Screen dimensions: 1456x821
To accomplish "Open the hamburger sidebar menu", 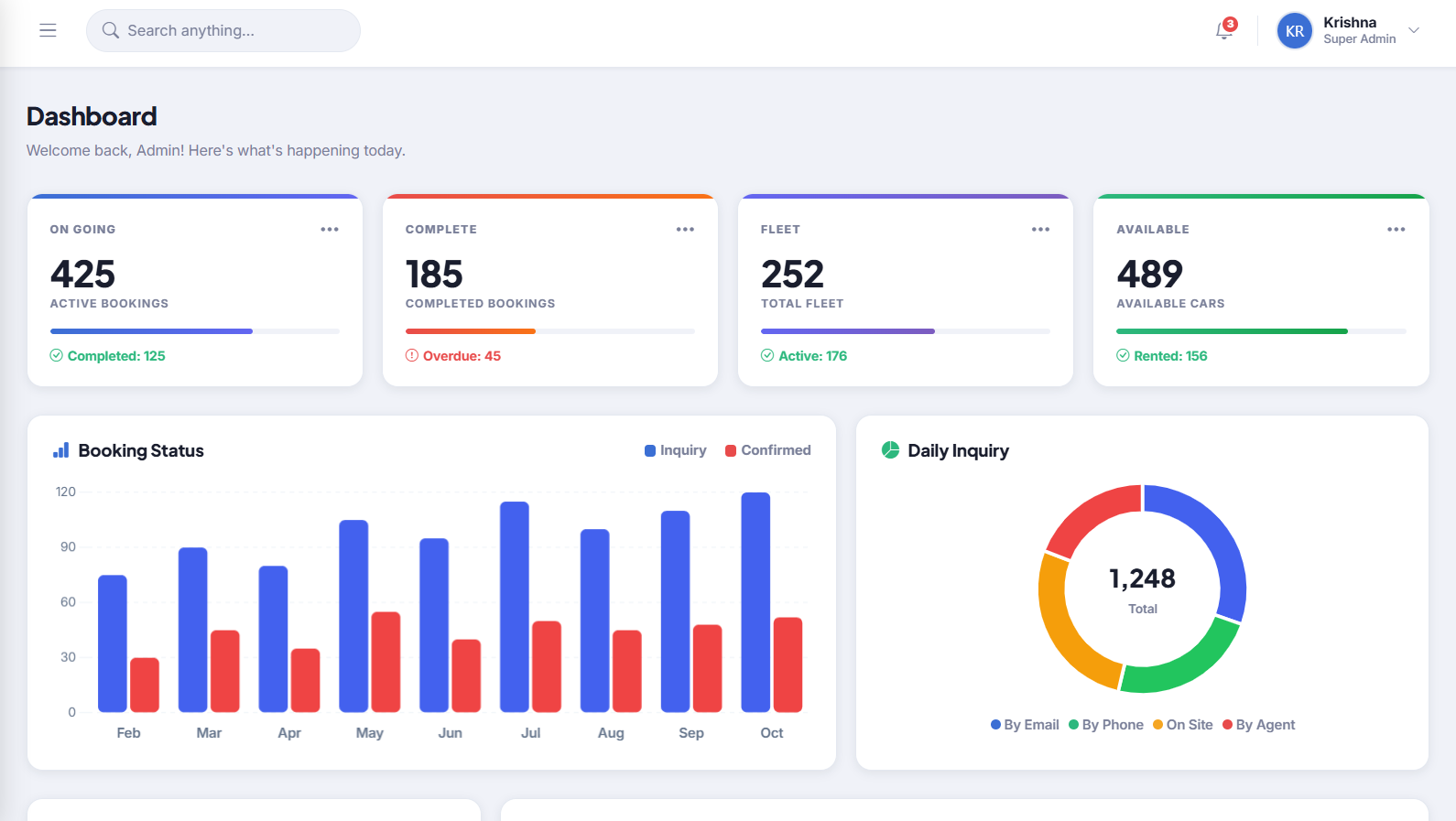I will [48, 30].
